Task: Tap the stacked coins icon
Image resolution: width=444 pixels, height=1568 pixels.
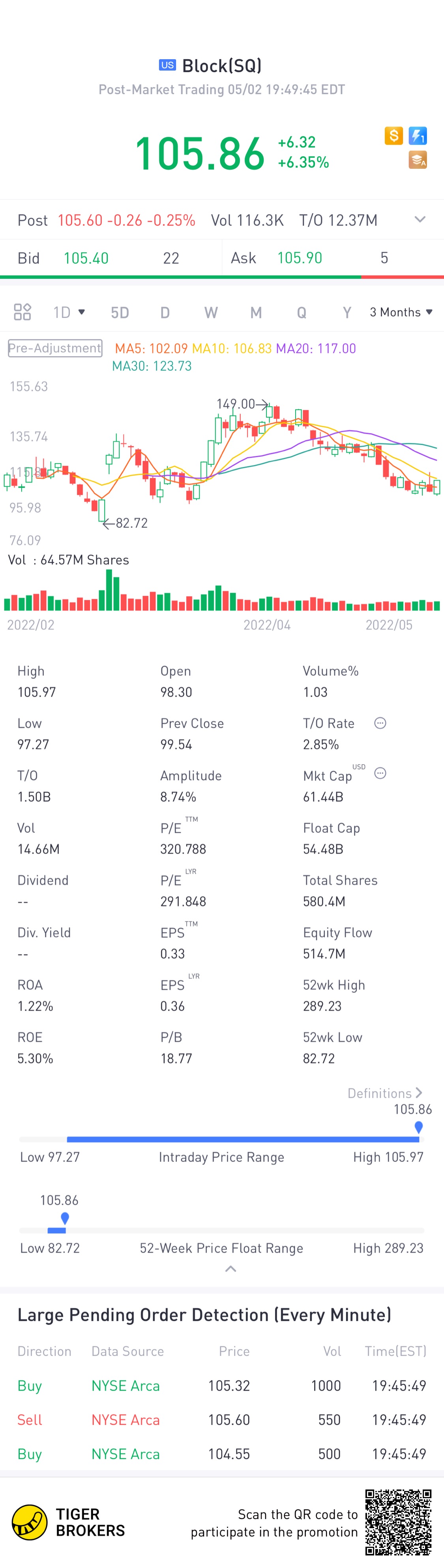Action: [418, 159]
